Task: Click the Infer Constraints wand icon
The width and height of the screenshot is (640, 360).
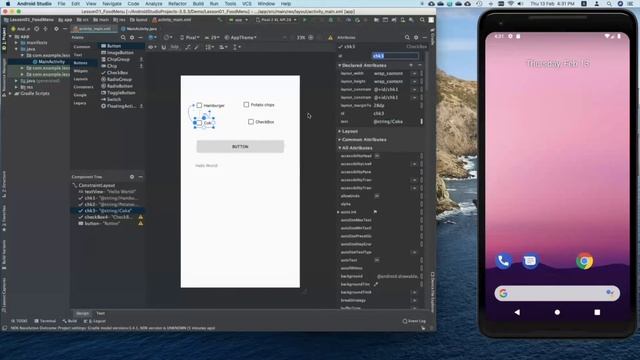Action: [196, 47]
